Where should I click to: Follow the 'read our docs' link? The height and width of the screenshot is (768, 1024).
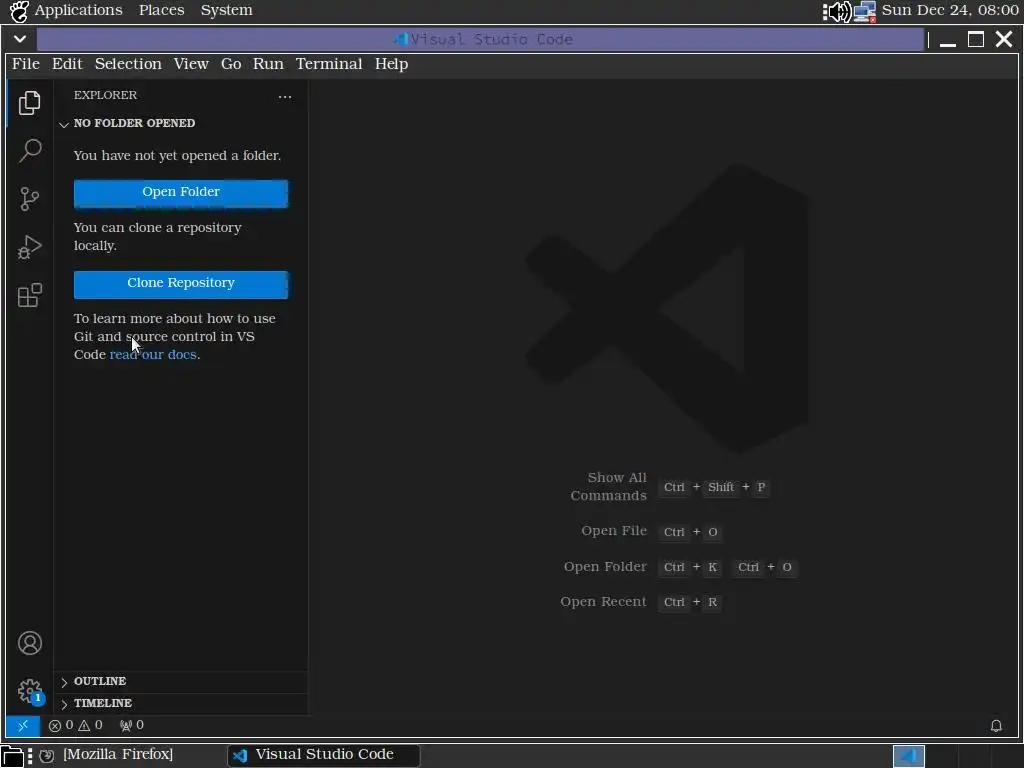(x=153, y=355)
